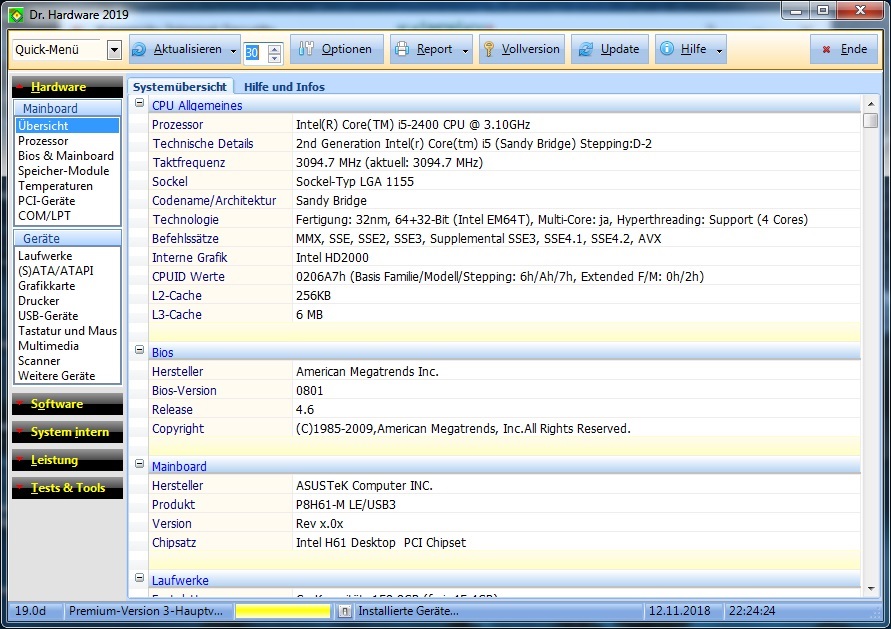The height and width of the screenshot is (629, 891).
Task: Click Premium-Version status bar entry
Action: [145, 611]
